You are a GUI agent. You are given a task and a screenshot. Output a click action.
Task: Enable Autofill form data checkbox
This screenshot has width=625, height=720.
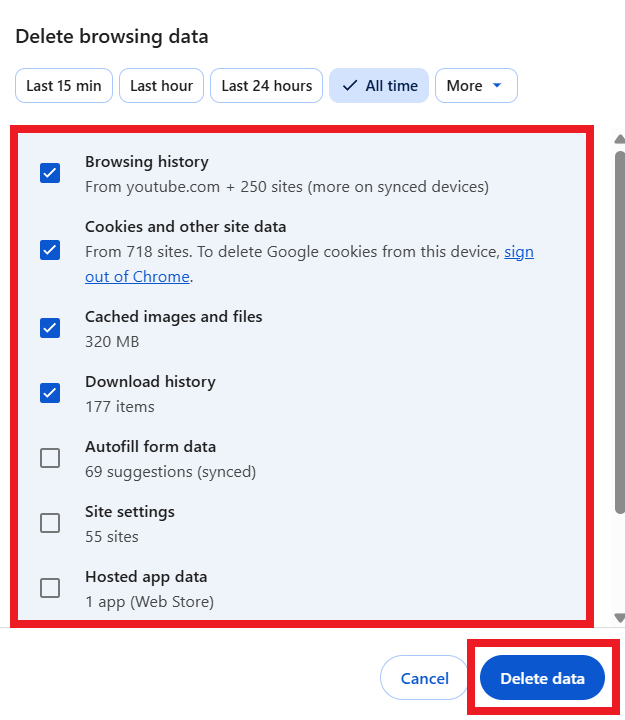pyautogui.click(x=50, y=458)
